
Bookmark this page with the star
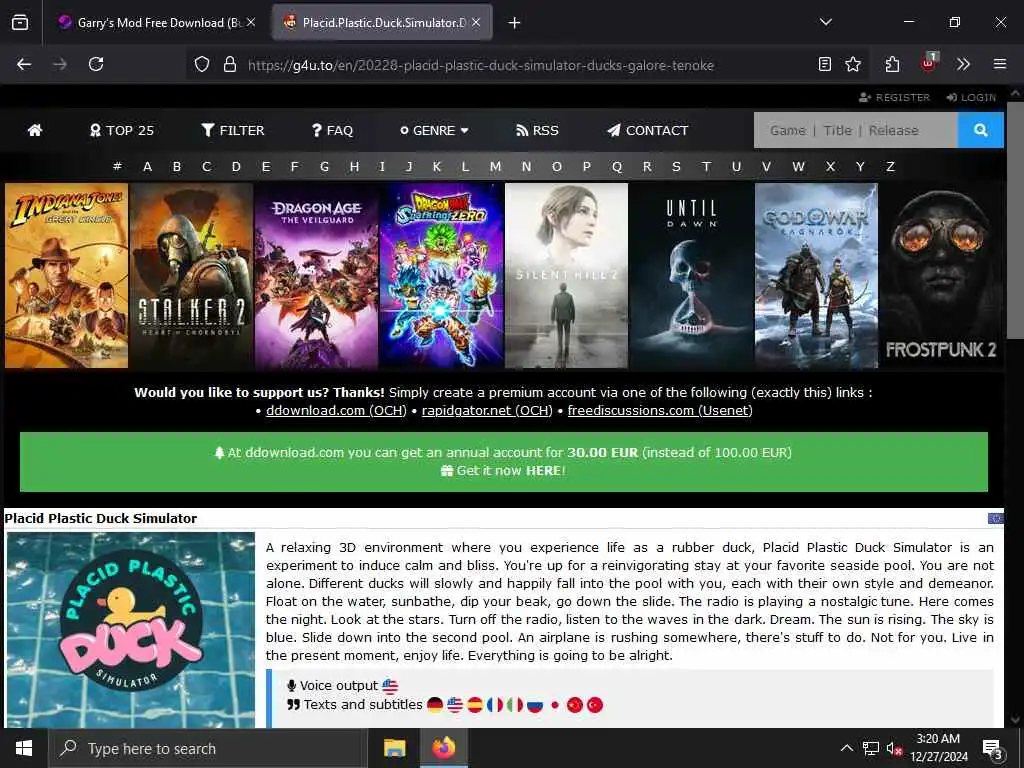coord(853,64)
